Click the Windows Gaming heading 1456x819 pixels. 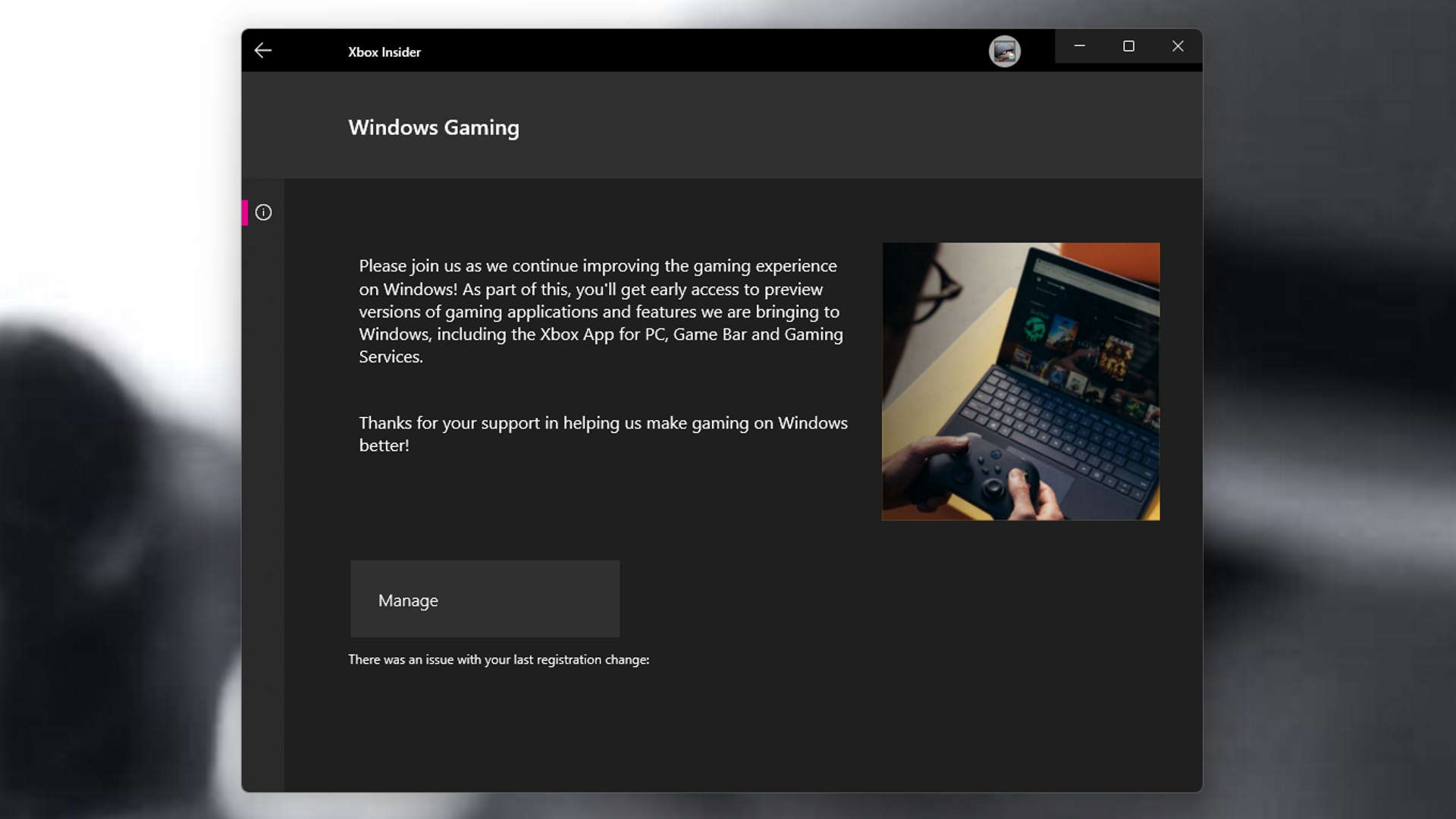click(x=434, y=127)
